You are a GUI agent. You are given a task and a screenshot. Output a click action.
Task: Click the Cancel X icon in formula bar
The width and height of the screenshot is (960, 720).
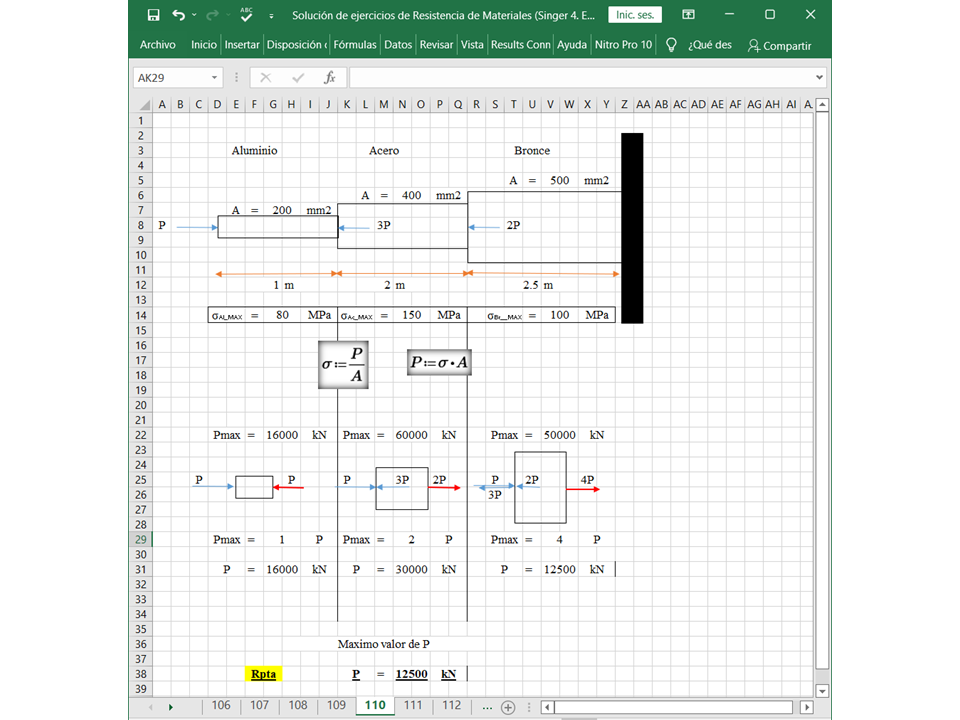266,78
